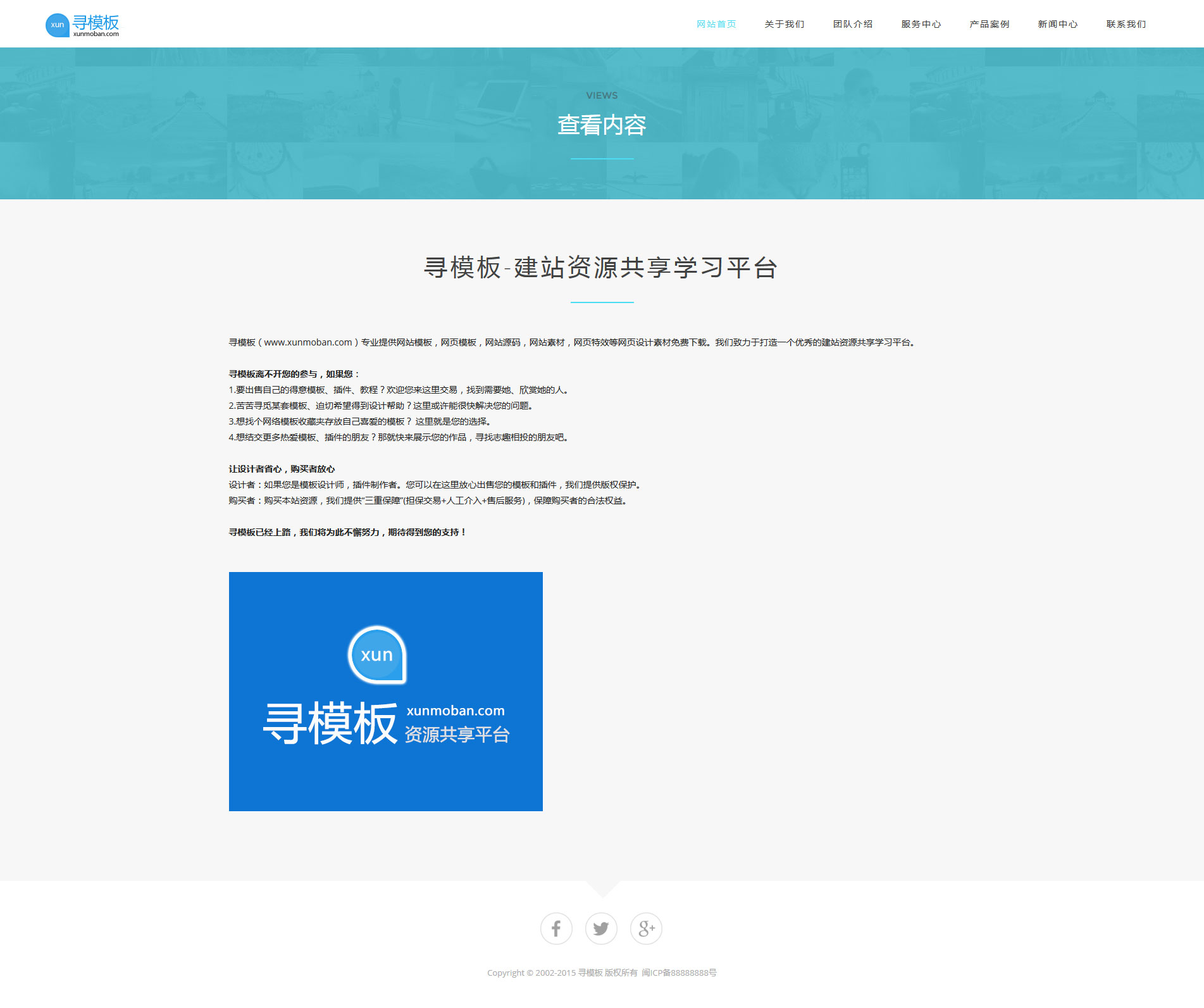The image size is (1204, 1008).
Task: Click the 寻模板 xunmoban.com header logo text
Action: pyautogui.click(x=96, y=25)
